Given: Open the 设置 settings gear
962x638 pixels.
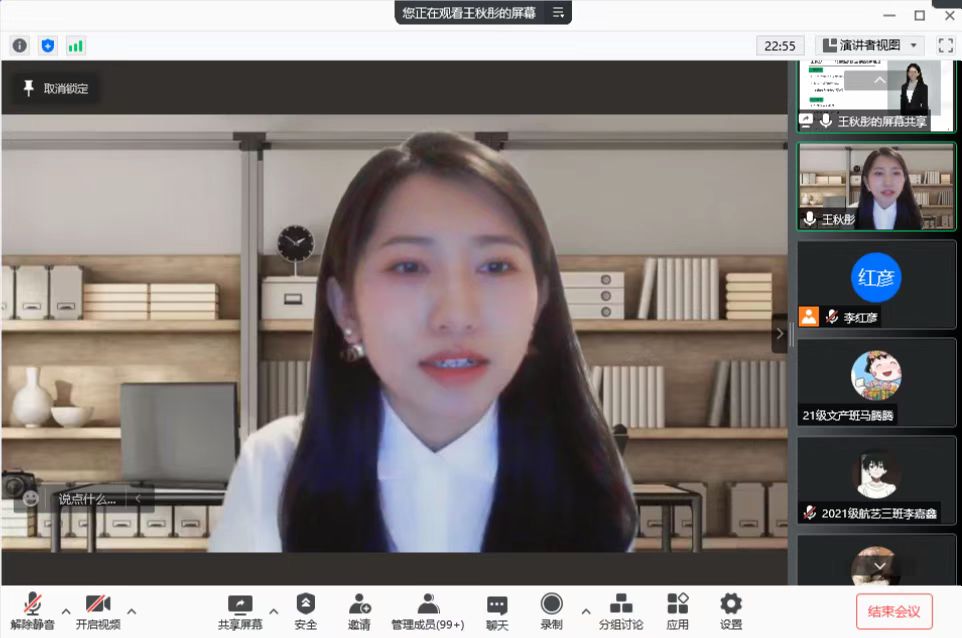Looking at the screenshot, I should click(731, 610).
